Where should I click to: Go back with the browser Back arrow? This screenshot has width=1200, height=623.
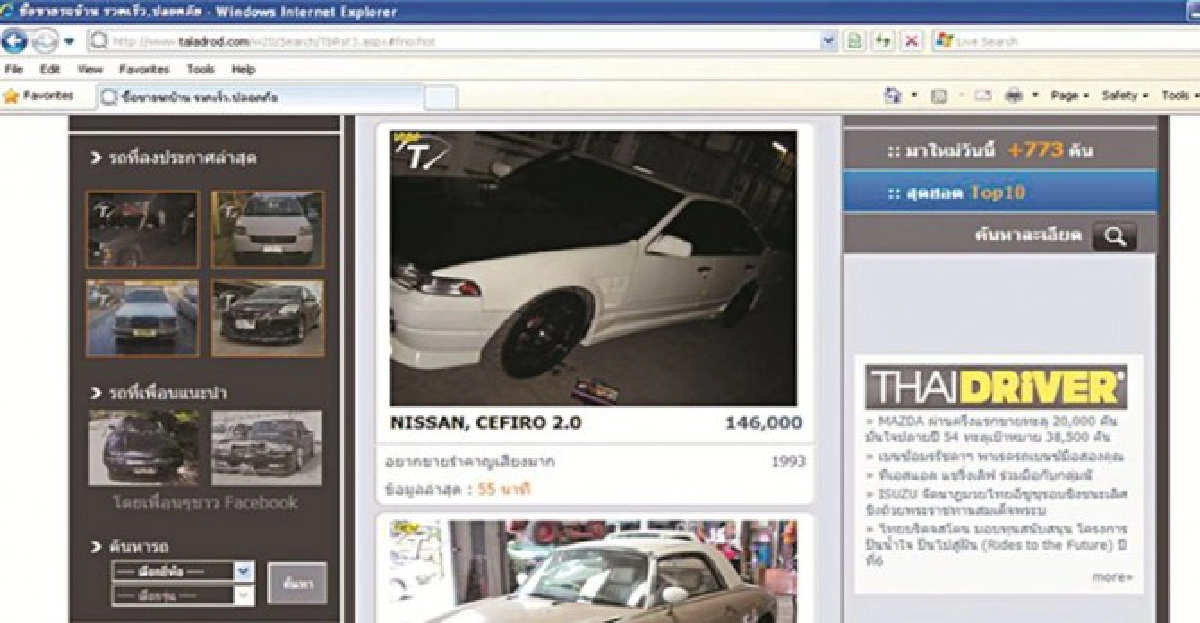click(15, 41)
